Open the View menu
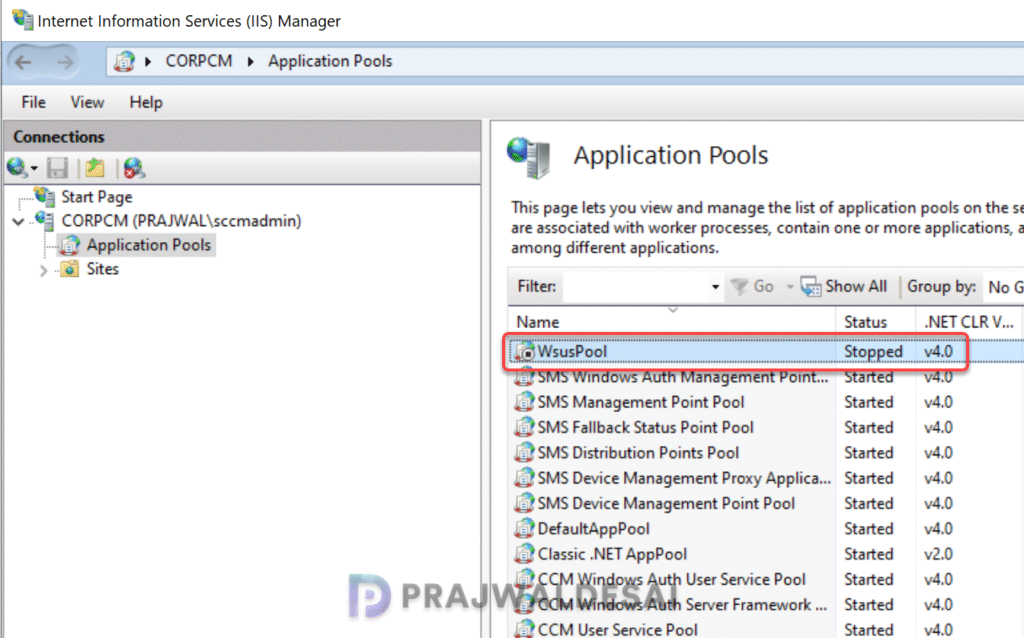 [x=87, y=103]
